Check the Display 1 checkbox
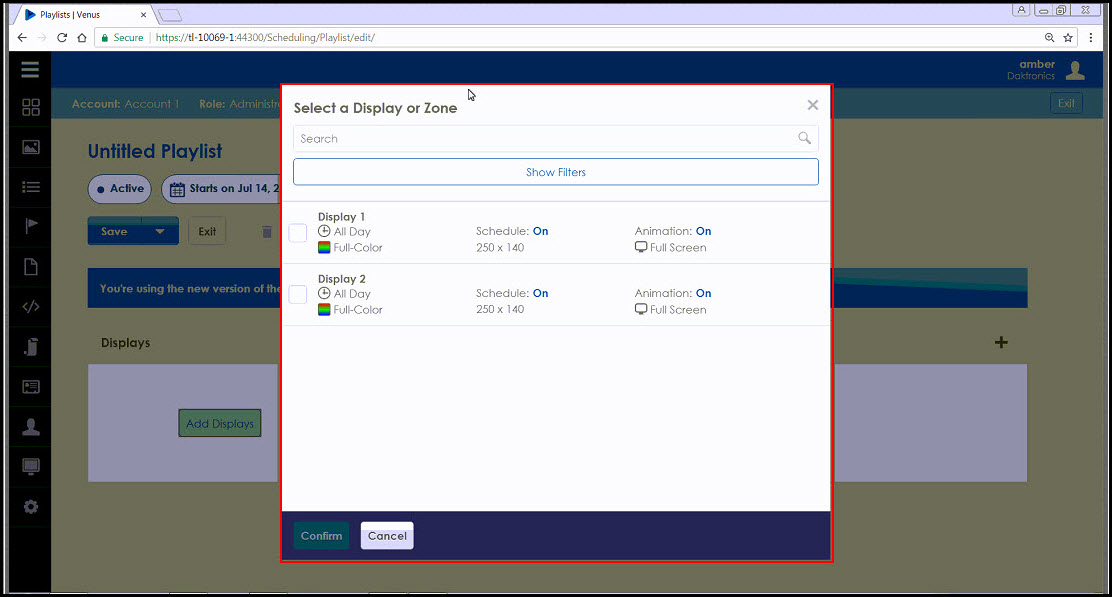The image size is (1112, 597). click(x=297, y=232)
